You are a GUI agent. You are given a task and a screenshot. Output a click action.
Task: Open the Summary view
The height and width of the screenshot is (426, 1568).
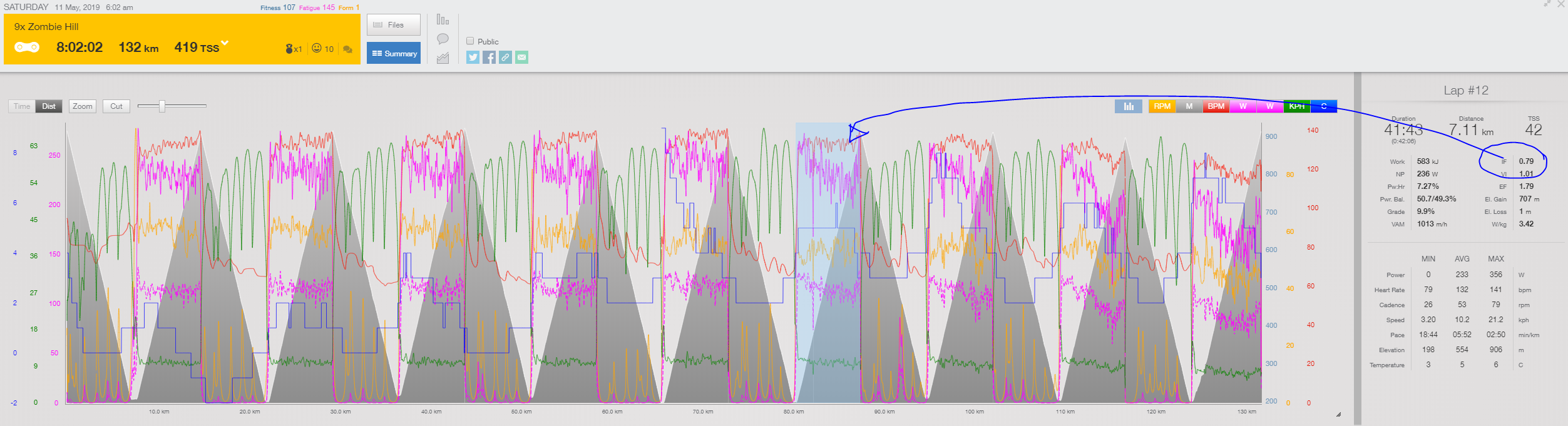pos(394,53)
